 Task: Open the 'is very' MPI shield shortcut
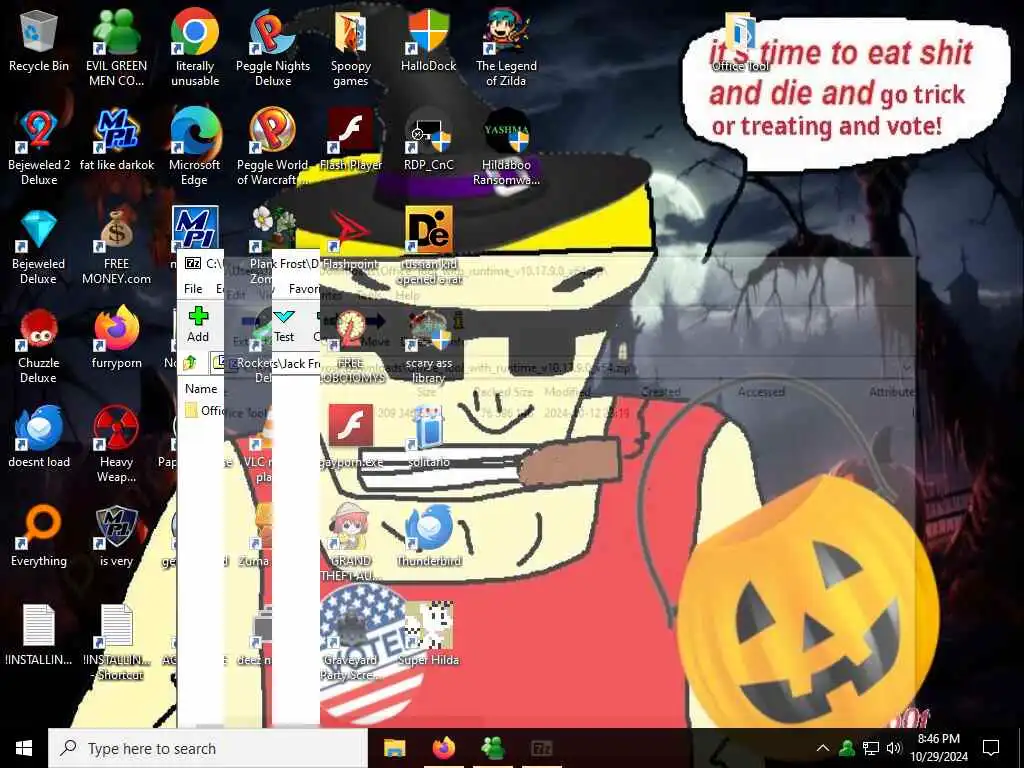[116, 537]
